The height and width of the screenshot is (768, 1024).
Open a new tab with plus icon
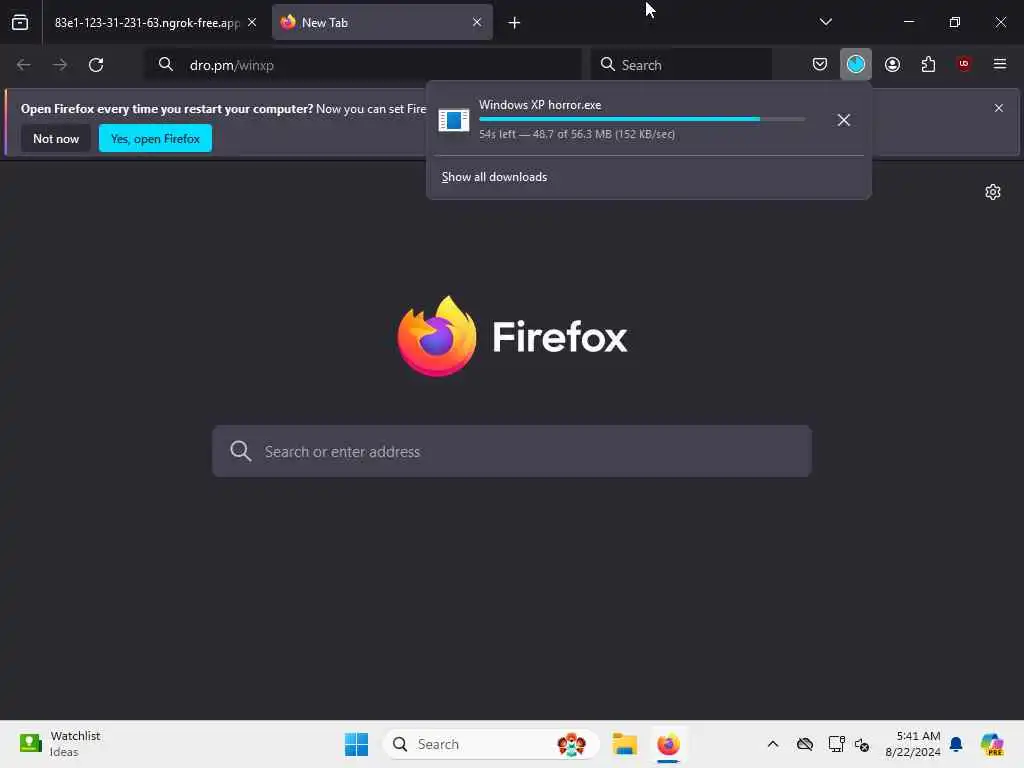click(x=514, y=23)
